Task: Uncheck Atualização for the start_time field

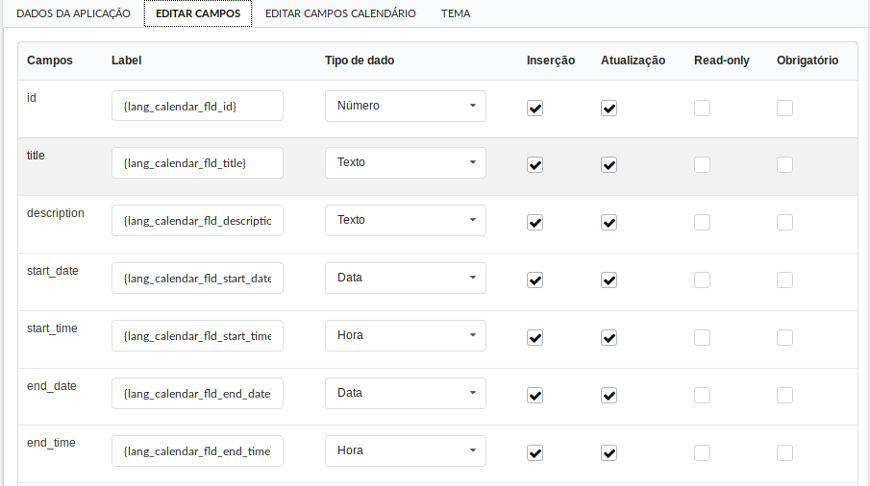Action: [x=609, y=338]
